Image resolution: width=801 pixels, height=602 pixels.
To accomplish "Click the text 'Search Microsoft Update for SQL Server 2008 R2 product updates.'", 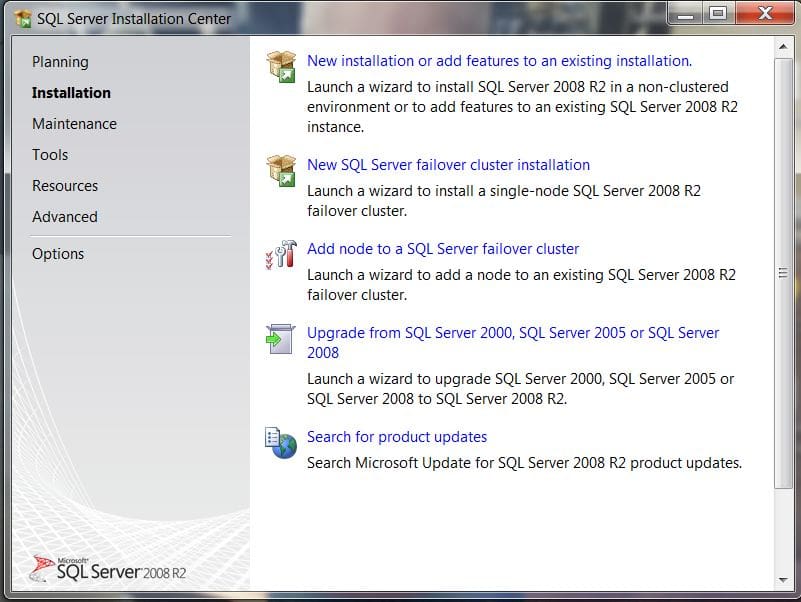I will coord(524,463).
